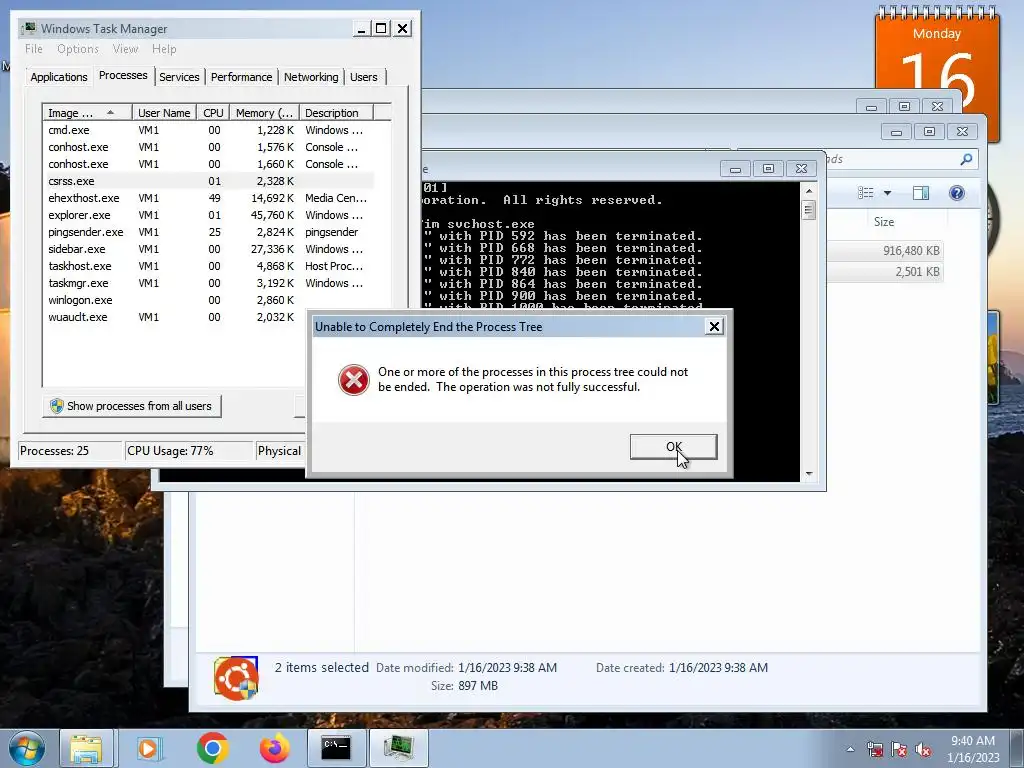The height and width of the screenshot is (768, 1024).
Task: Open the Options menu in Task Manager
Action: click(78, 49)
